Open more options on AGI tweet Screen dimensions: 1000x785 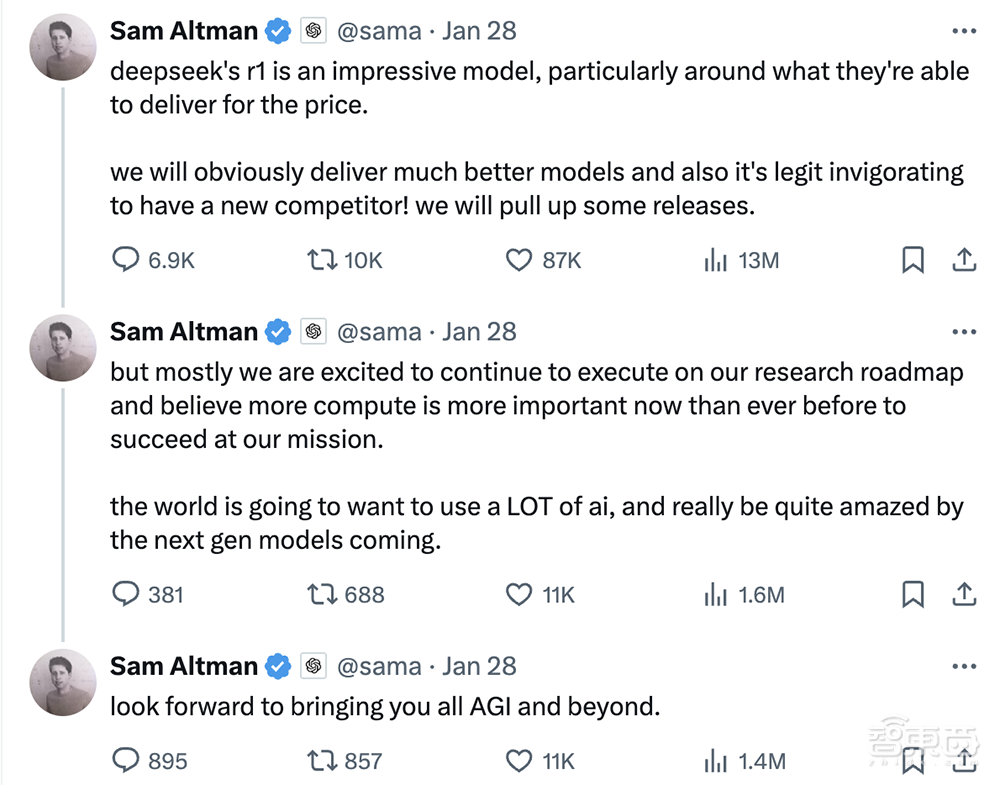[x=963, y=666]
